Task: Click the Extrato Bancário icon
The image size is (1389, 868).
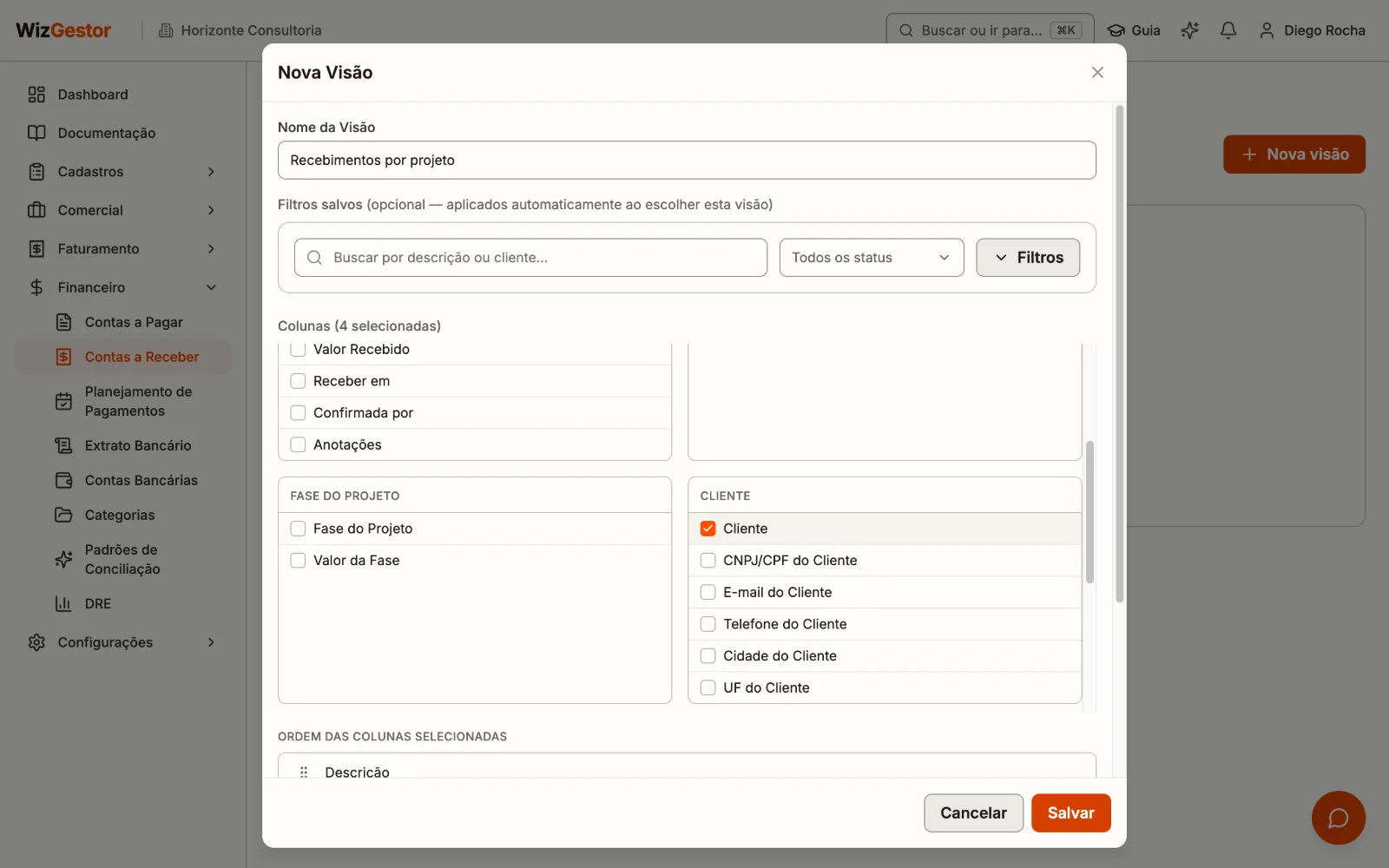Action: [x=63, y=445]
